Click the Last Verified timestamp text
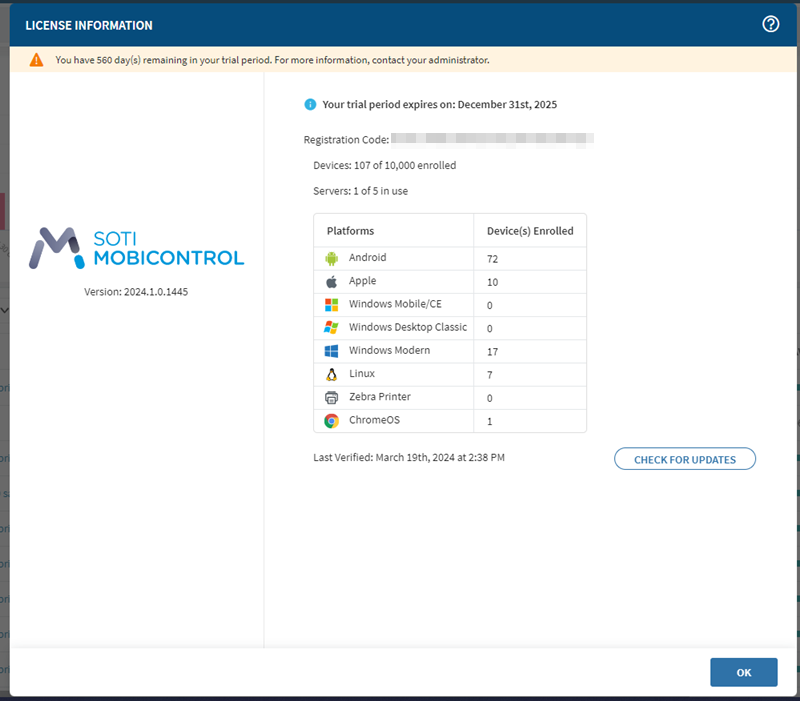 [x=409, y=458]
